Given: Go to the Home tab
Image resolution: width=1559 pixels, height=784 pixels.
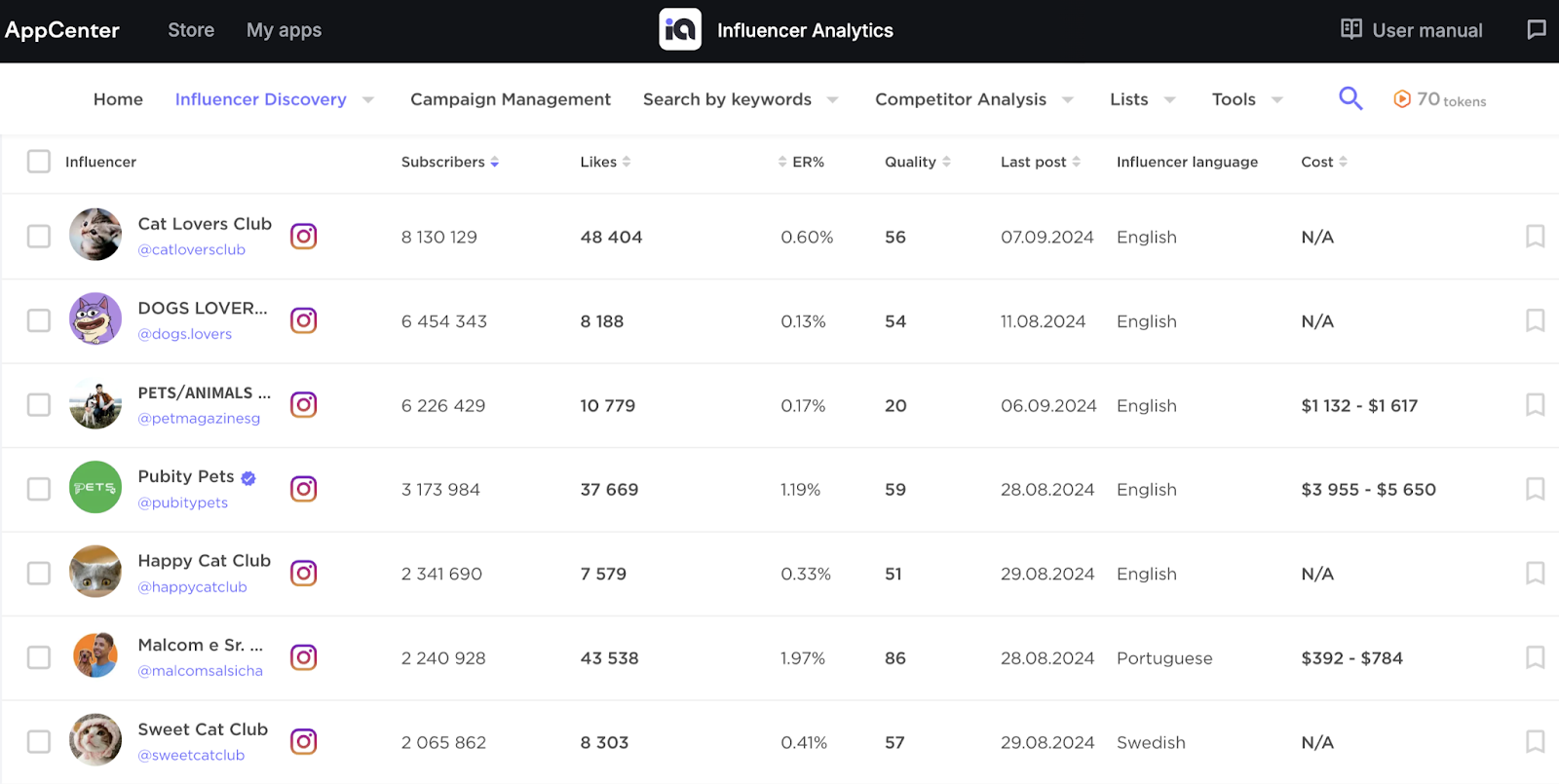Looking at the screenshot, I should pos(118,99).
